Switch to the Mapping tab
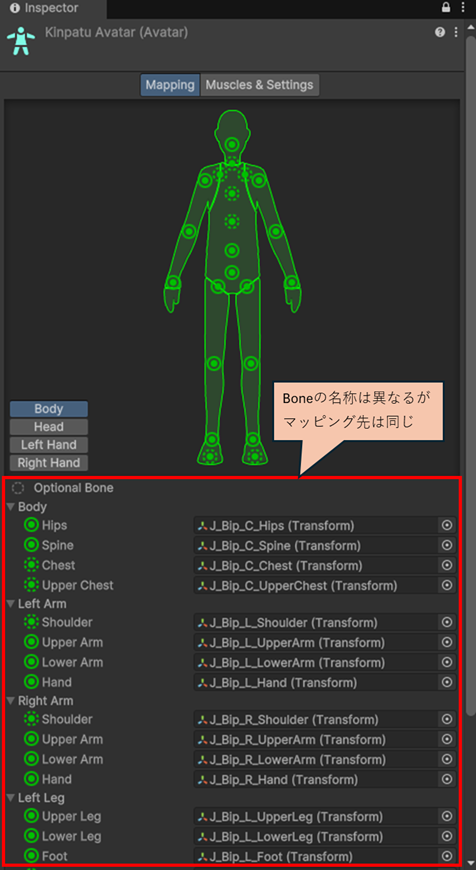This screenshot has width=476, height=870. pyautogui.click(x=170, y=85)
